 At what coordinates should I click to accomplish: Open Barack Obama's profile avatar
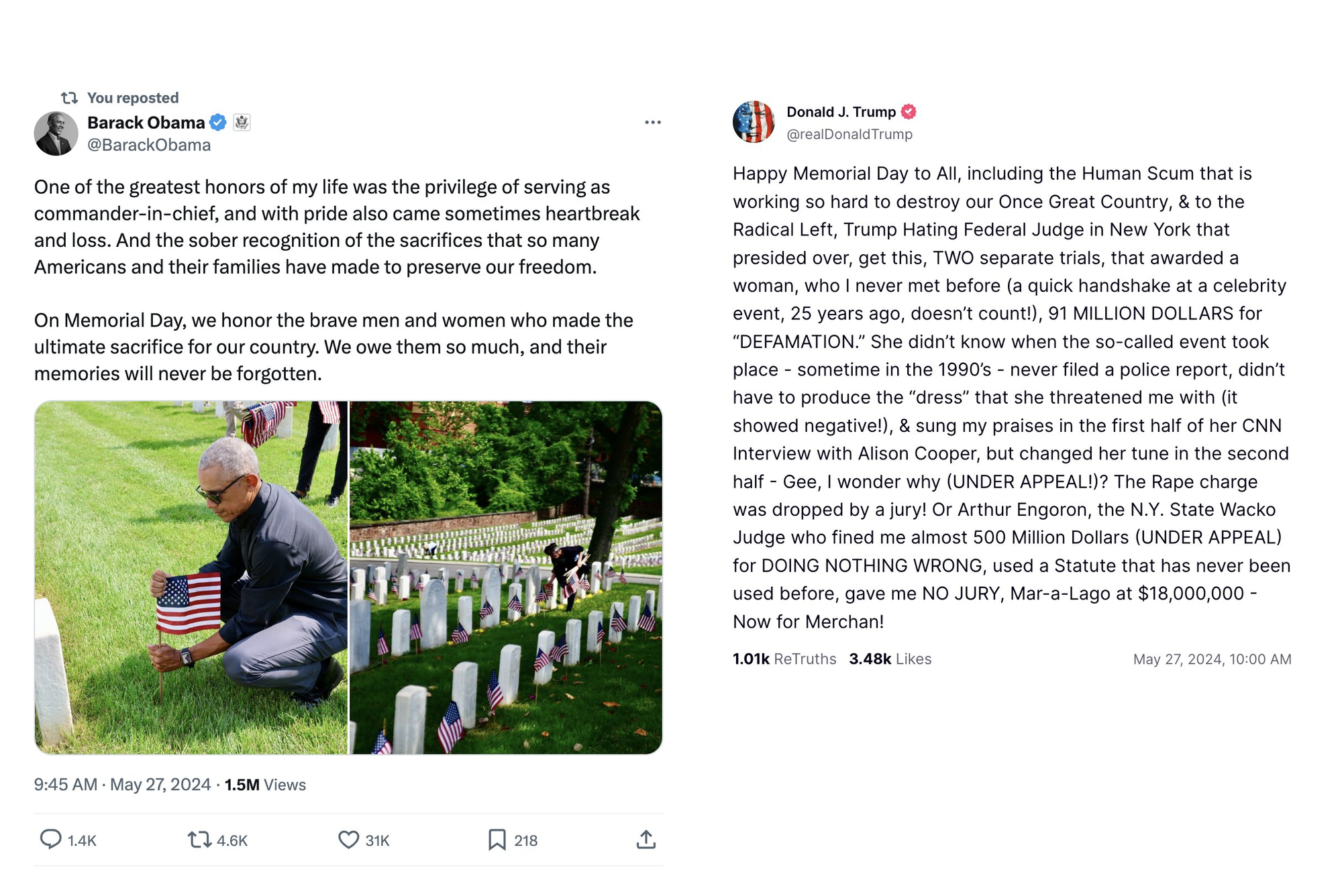point(56,133)
